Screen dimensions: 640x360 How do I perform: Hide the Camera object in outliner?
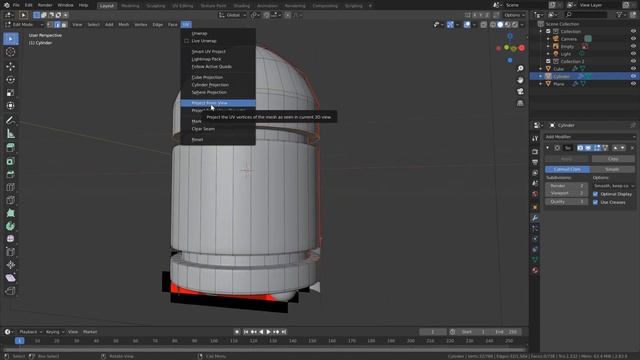[633, 39]
